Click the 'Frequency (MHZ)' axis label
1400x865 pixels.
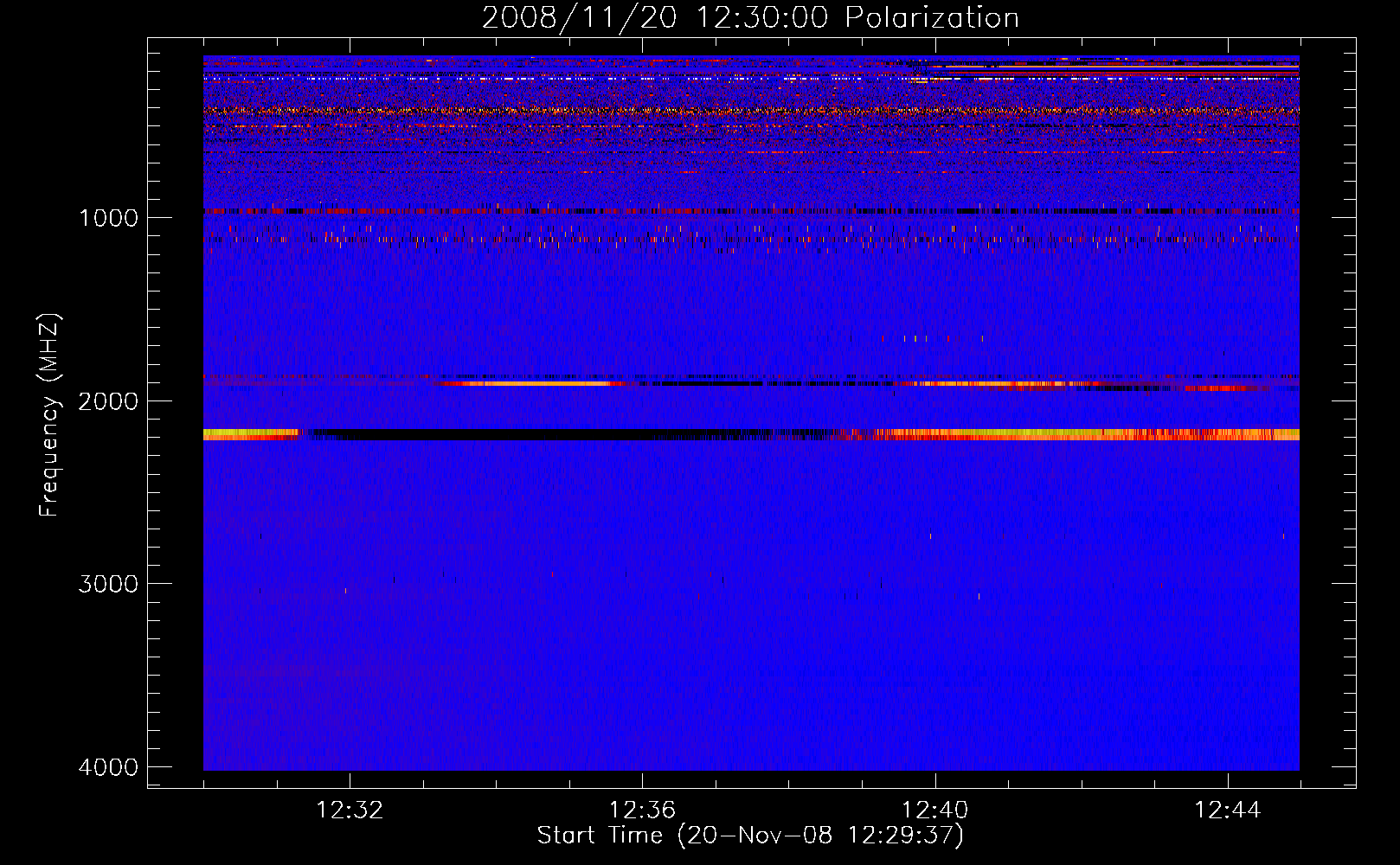(x=49, y=415)
